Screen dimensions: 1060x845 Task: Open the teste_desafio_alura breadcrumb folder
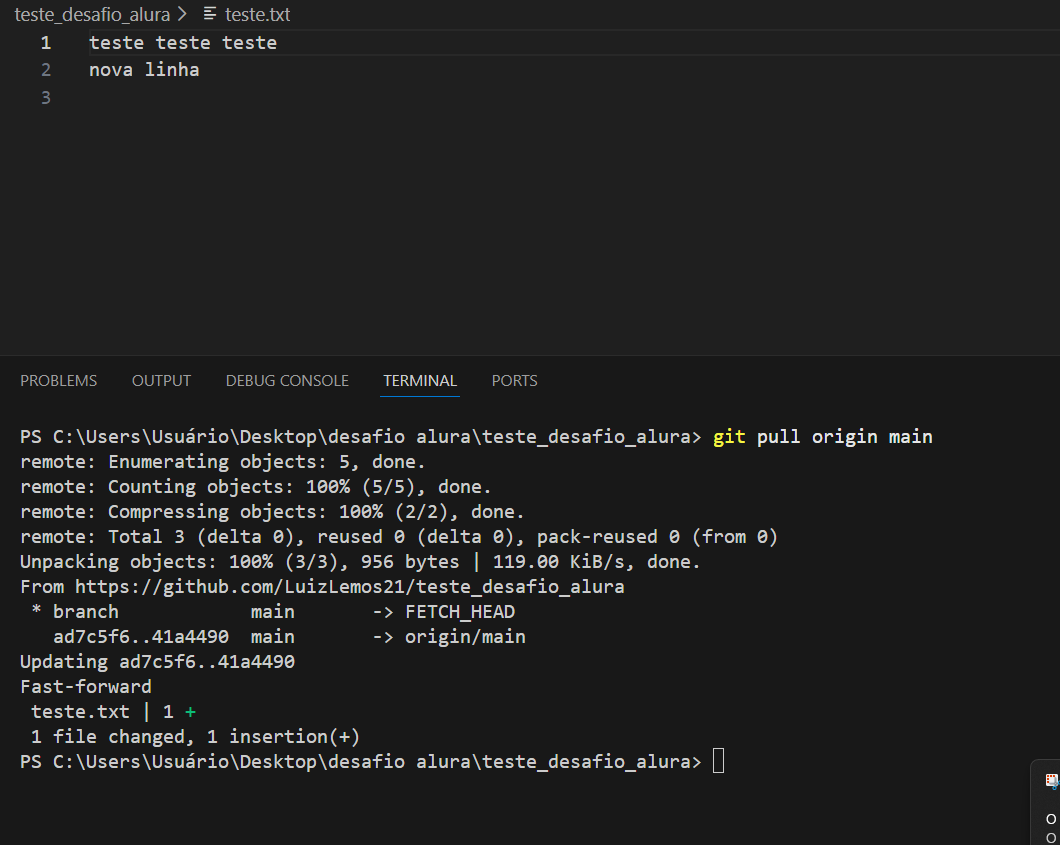92,14
